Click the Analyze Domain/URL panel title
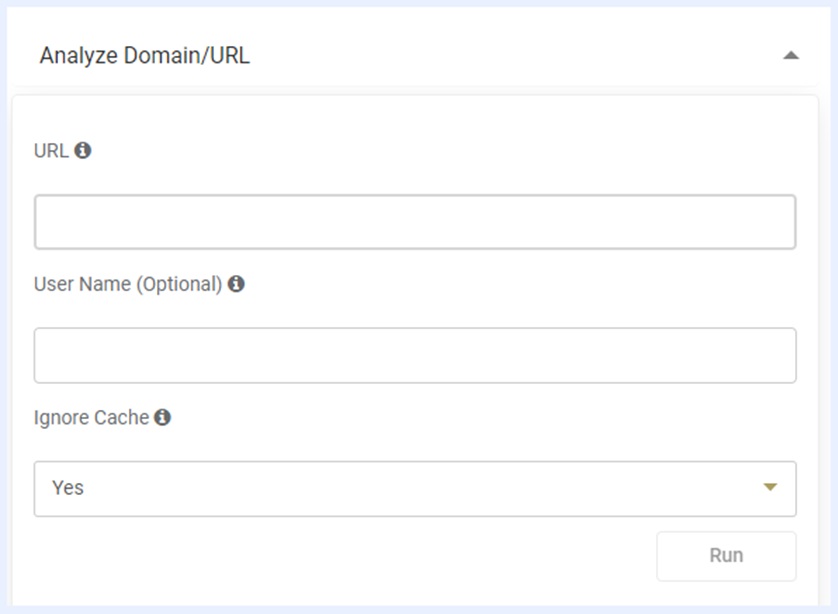The image size is (838, 614). tap(145, 56)
